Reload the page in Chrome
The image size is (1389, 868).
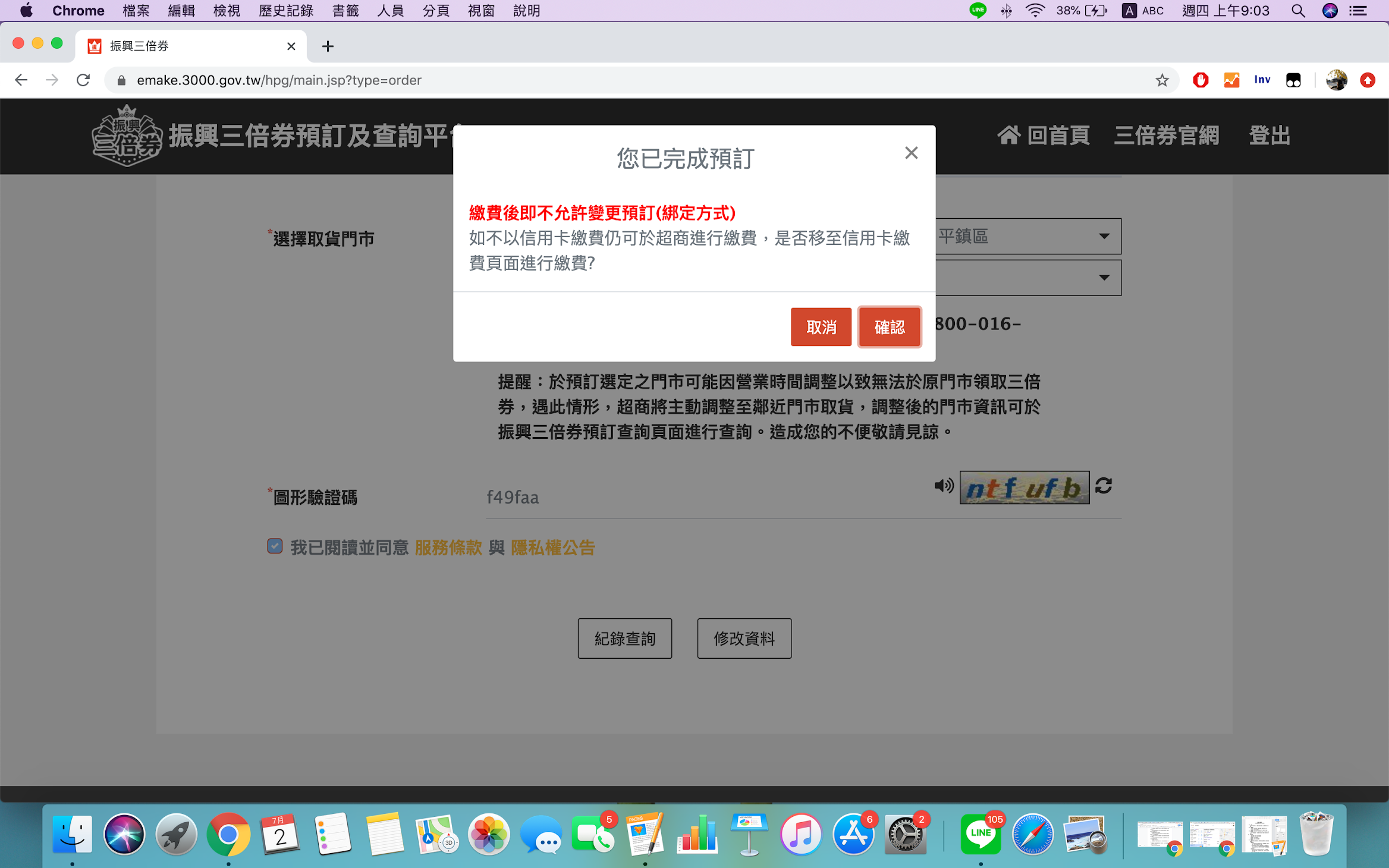[x=83, y=80]
